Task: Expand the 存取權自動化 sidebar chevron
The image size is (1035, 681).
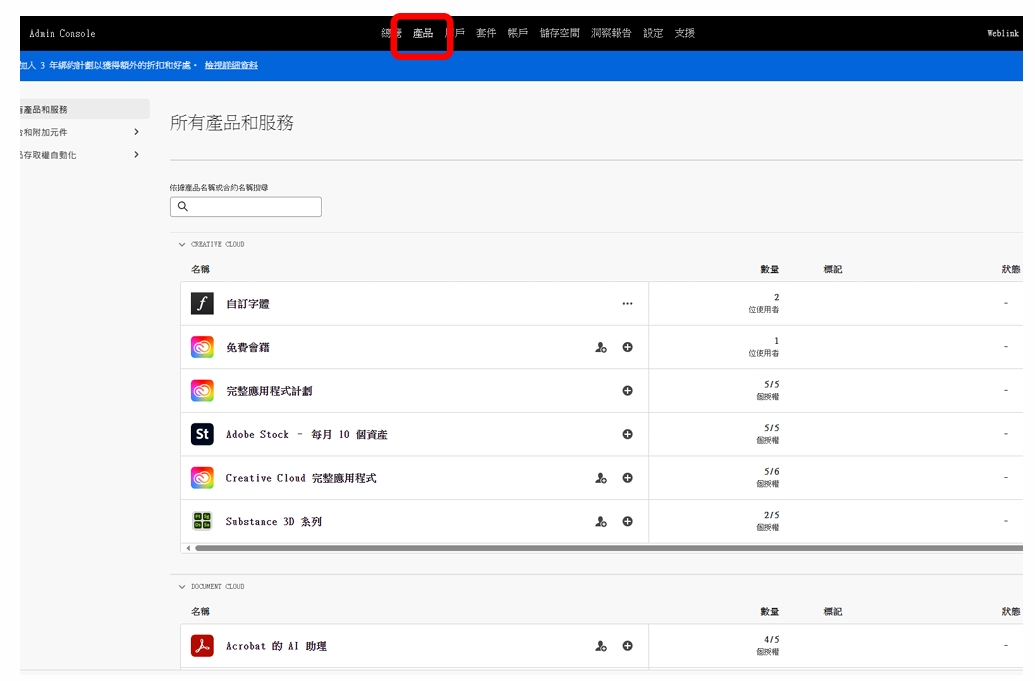Action: 136,154
